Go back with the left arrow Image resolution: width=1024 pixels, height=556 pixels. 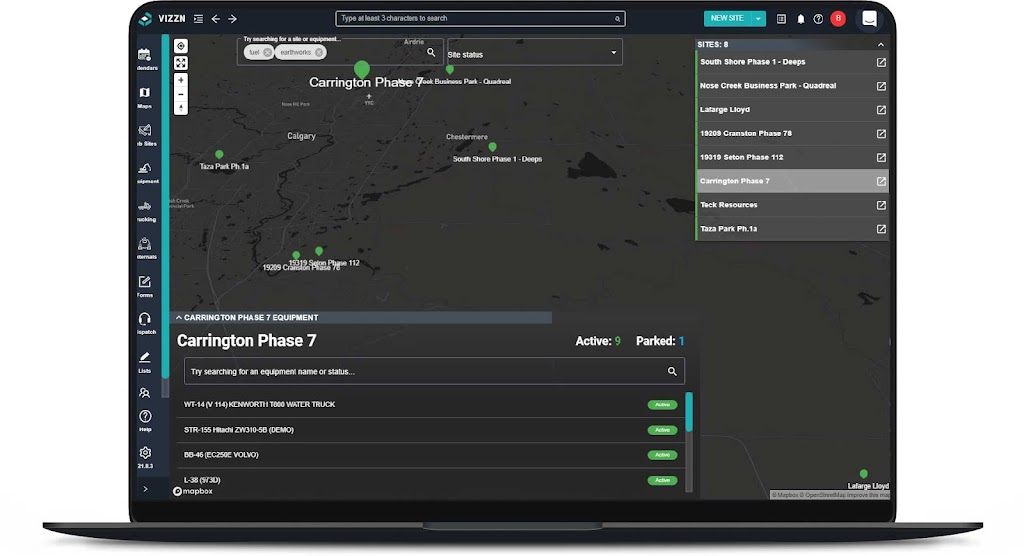tap(216, 19)
